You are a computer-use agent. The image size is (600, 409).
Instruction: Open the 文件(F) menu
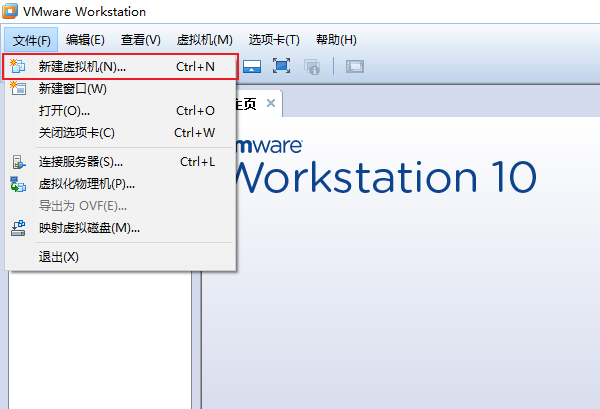31,40
